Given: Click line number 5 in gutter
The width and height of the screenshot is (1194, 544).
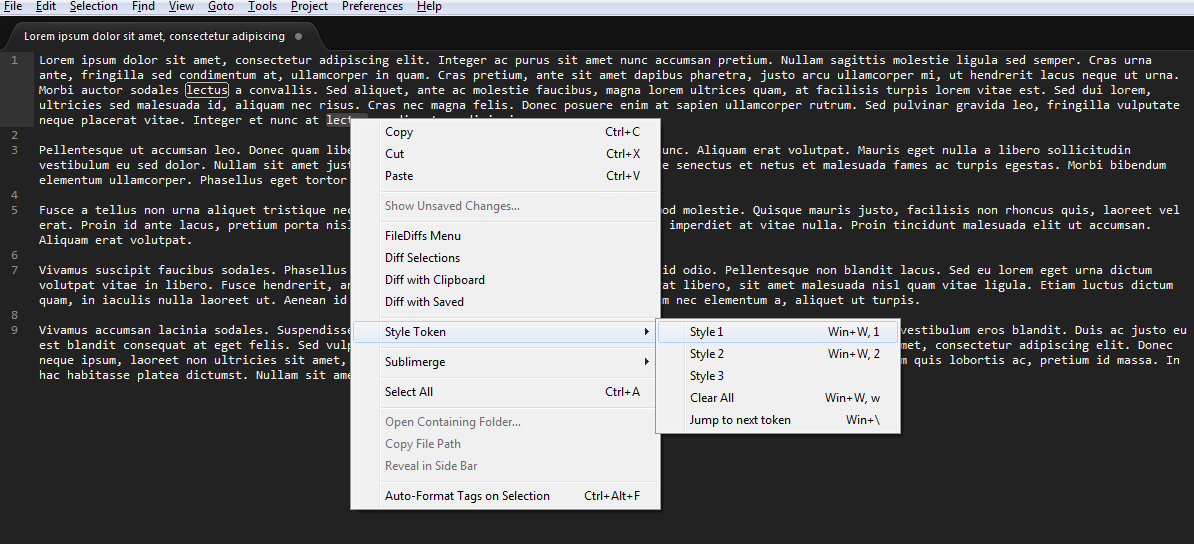Looking at the screenshot, I should pos(14,210).
